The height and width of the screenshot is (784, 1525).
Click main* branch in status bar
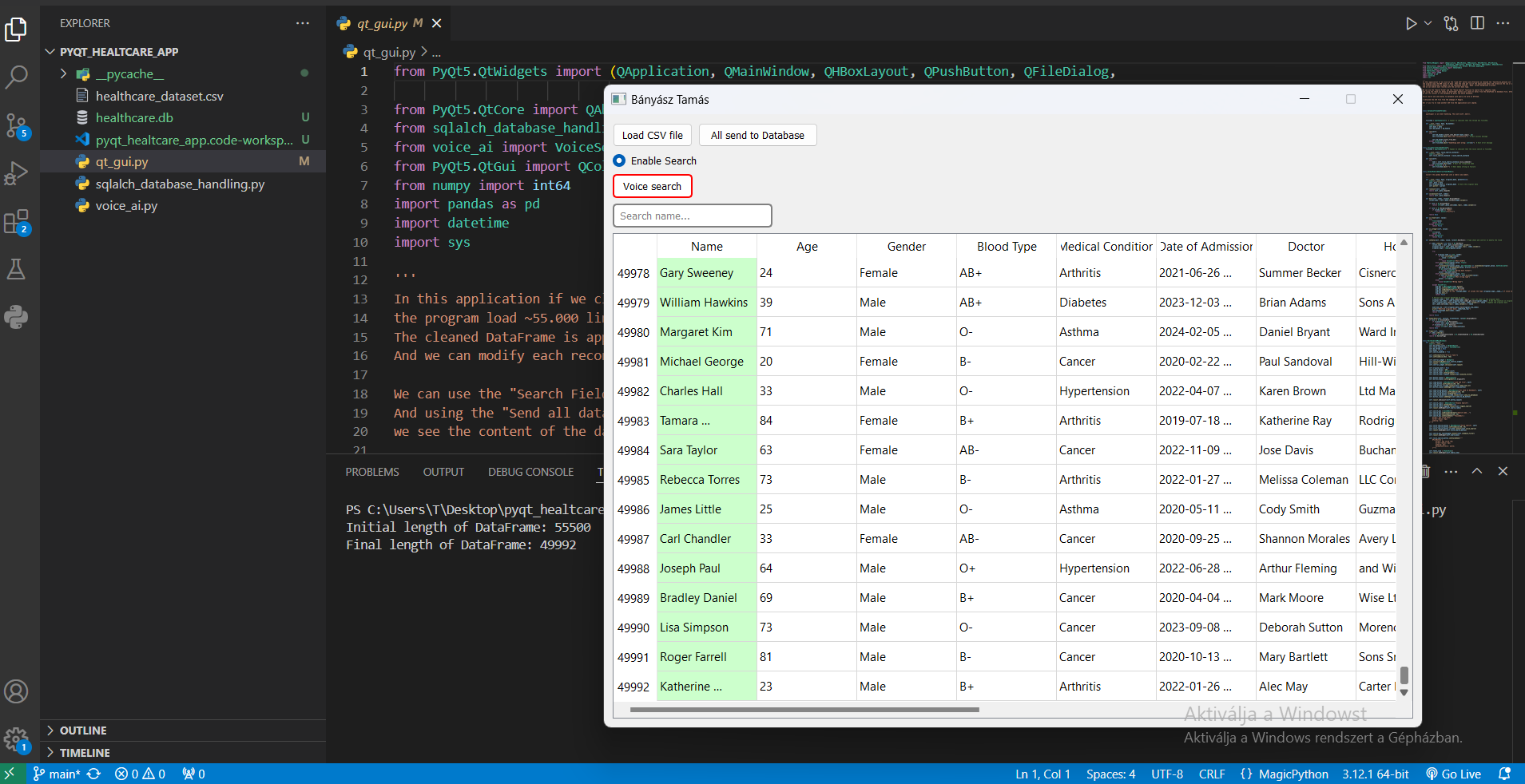tap(57, 774)
